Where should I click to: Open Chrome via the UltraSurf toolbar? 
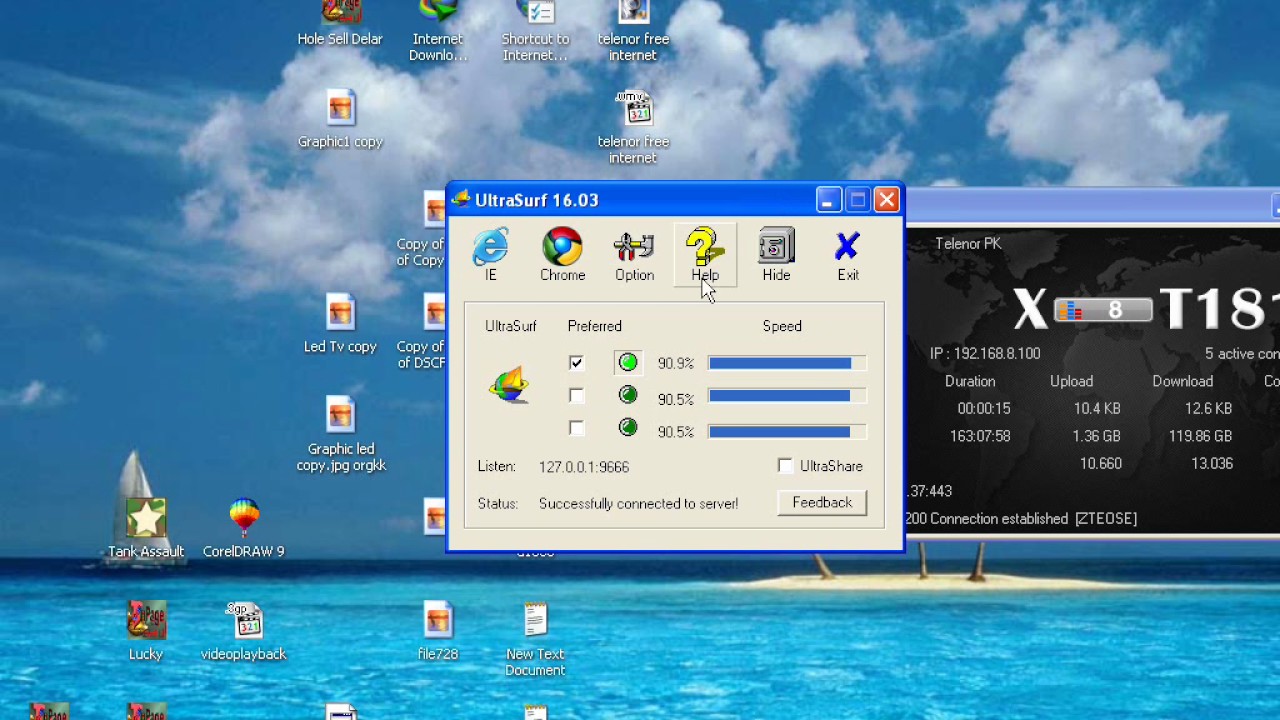(562, 255)
